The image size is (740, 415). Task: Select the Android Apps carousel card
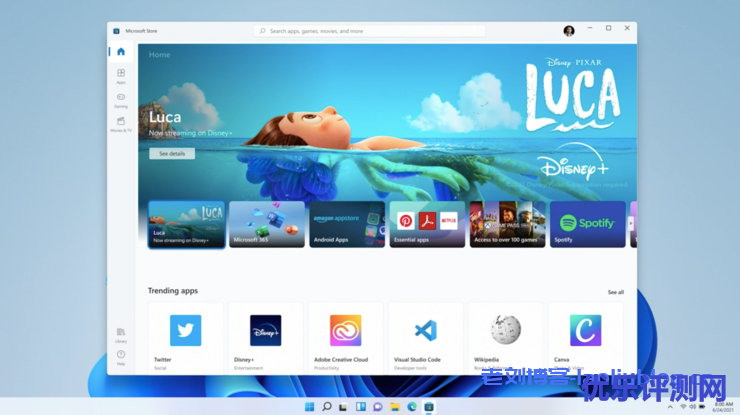click(x=347, y=224)
